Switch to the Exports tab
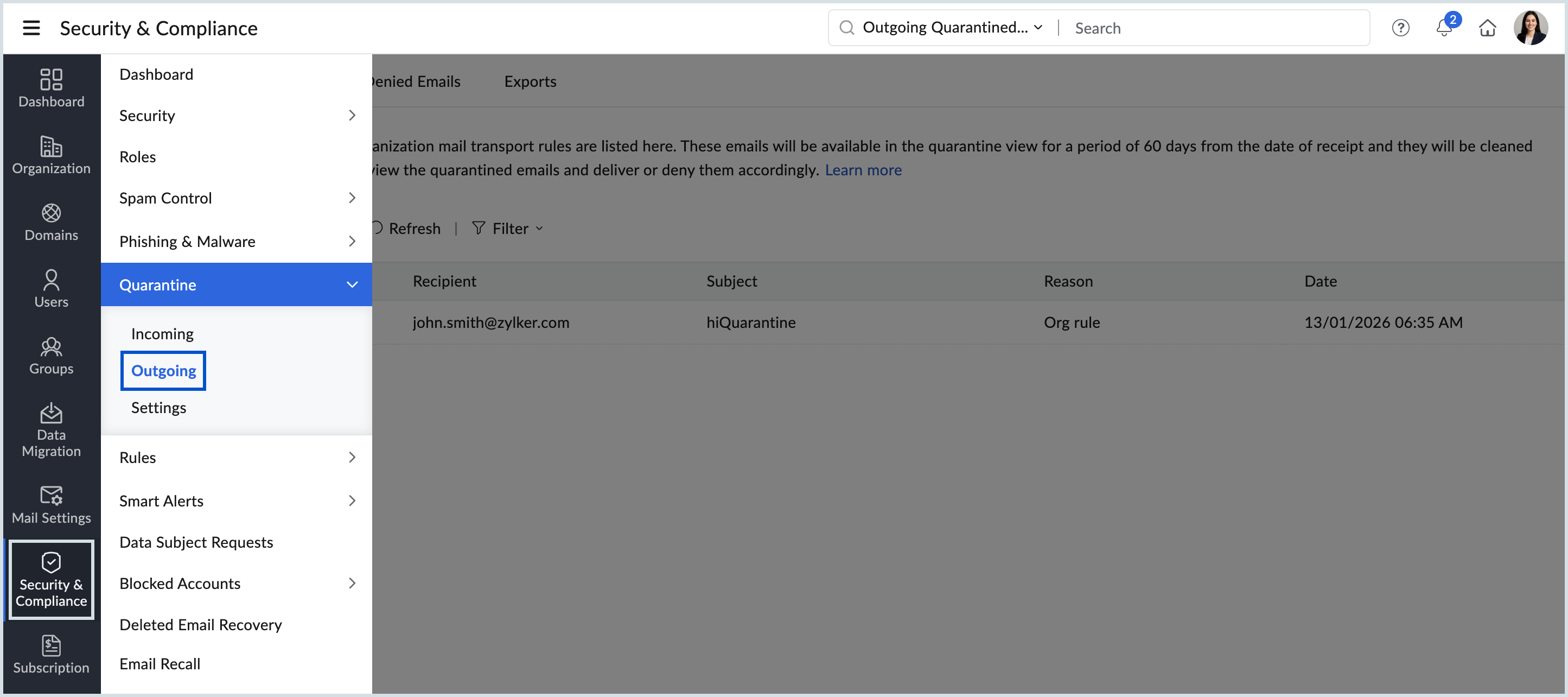Image resolution: width=1568 pixels, height=697 pixels. pyautogui.click(x=530, y=81)
